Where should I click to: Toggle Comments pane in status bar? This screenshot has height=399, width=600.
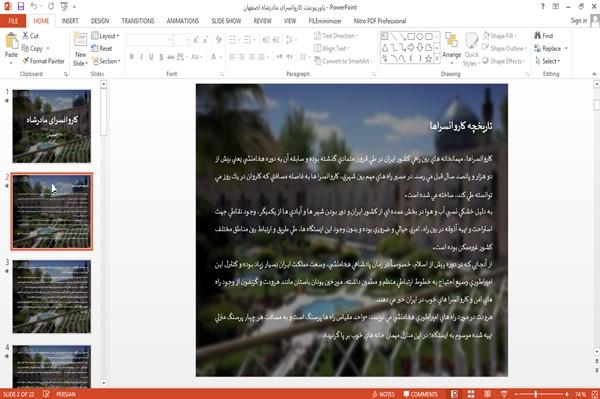point(421,394)
